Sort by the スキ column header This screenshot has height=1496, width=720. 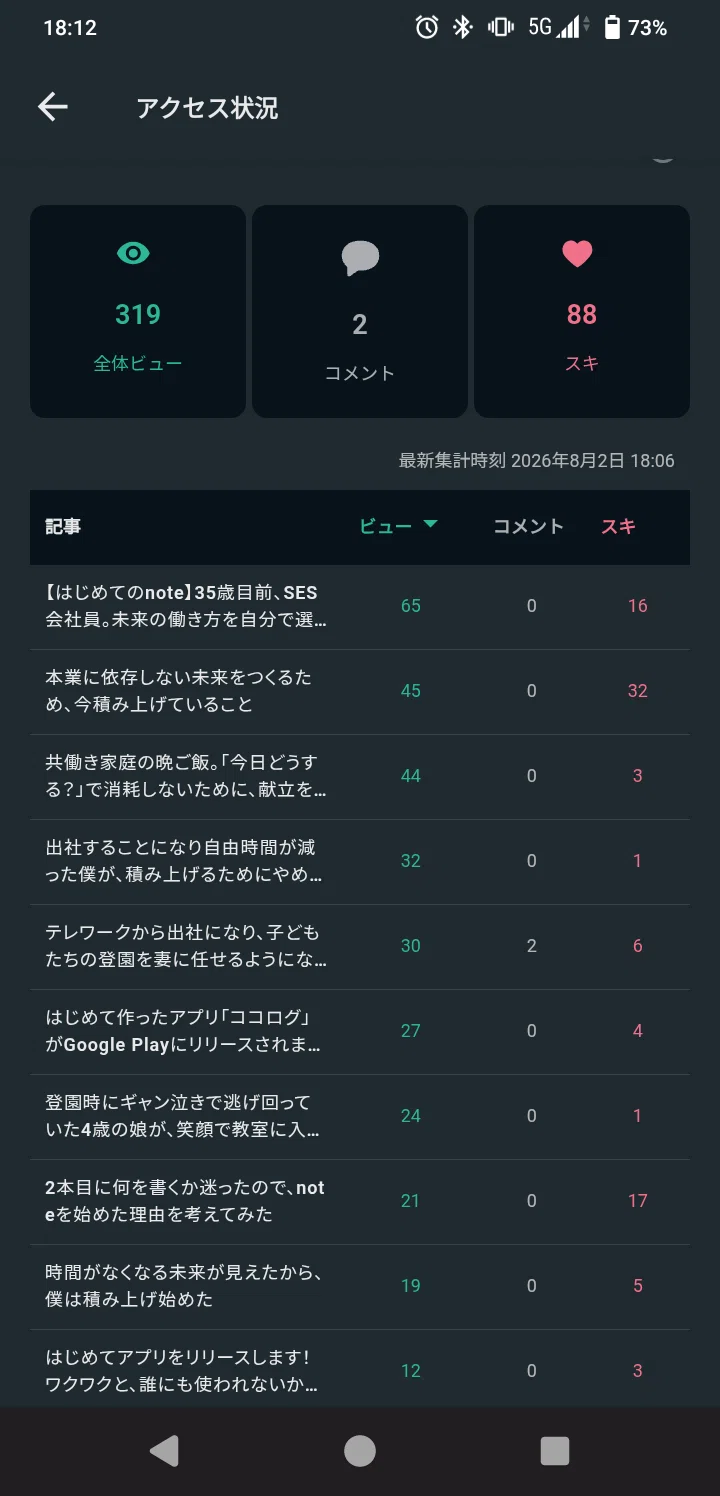pyautogui.click(x=618, y=526)
